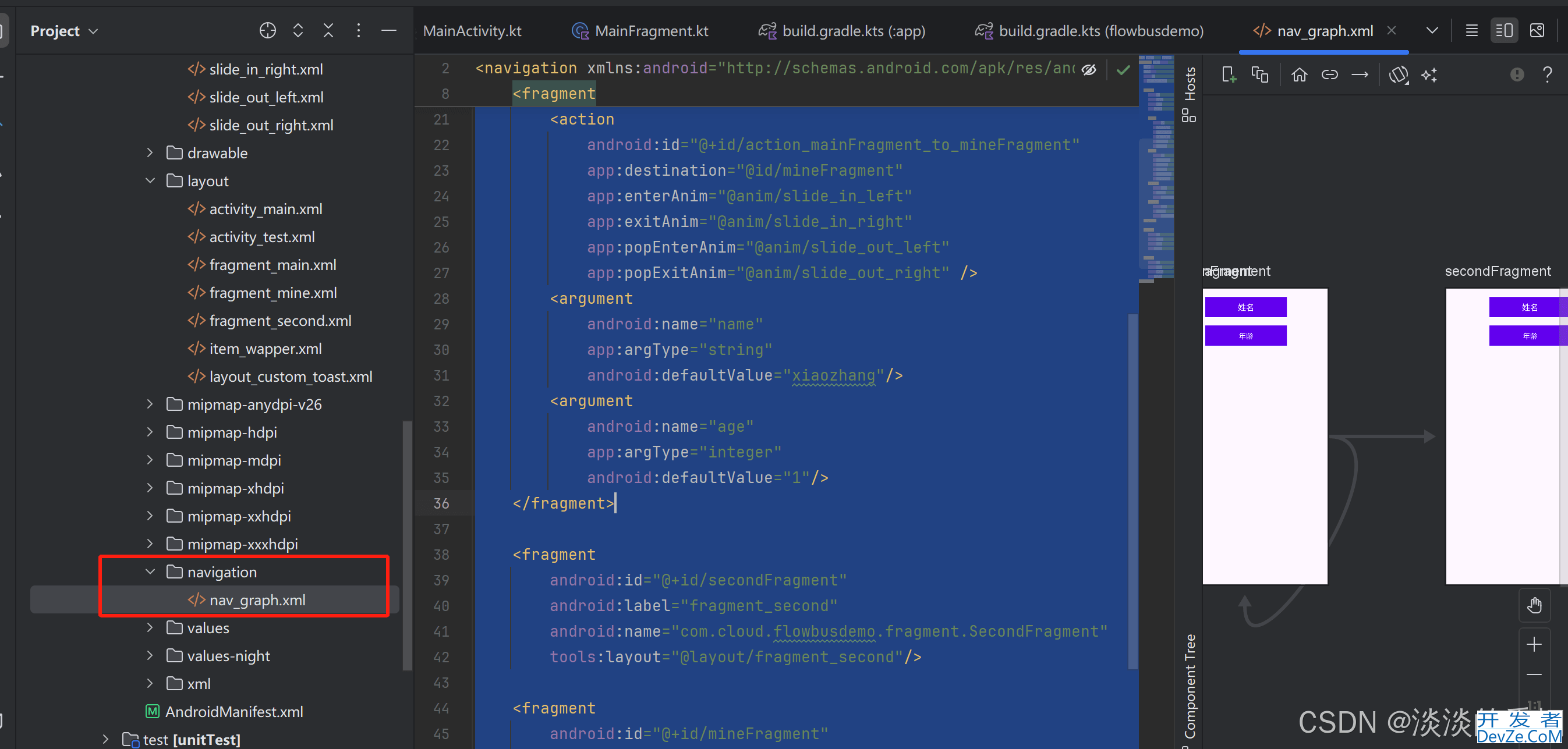Open the Component Tree side panel
The height and width of the screenshot is (749, 1568).
click(x=1190, y=687)
